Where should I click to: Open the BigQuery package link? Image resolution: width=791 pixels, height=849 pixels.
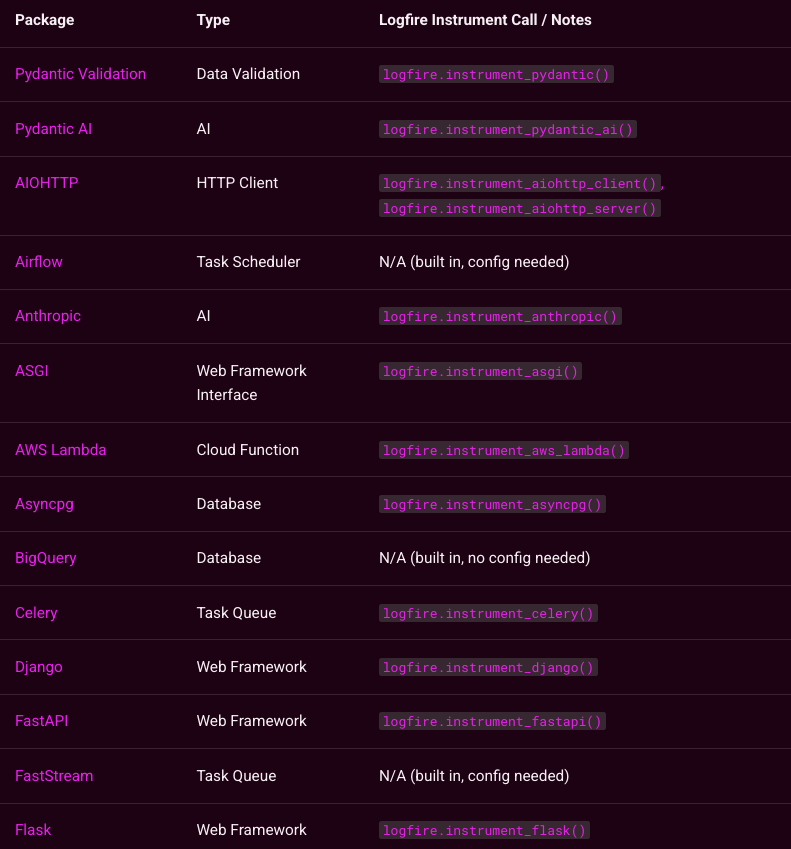coord(46,558)
